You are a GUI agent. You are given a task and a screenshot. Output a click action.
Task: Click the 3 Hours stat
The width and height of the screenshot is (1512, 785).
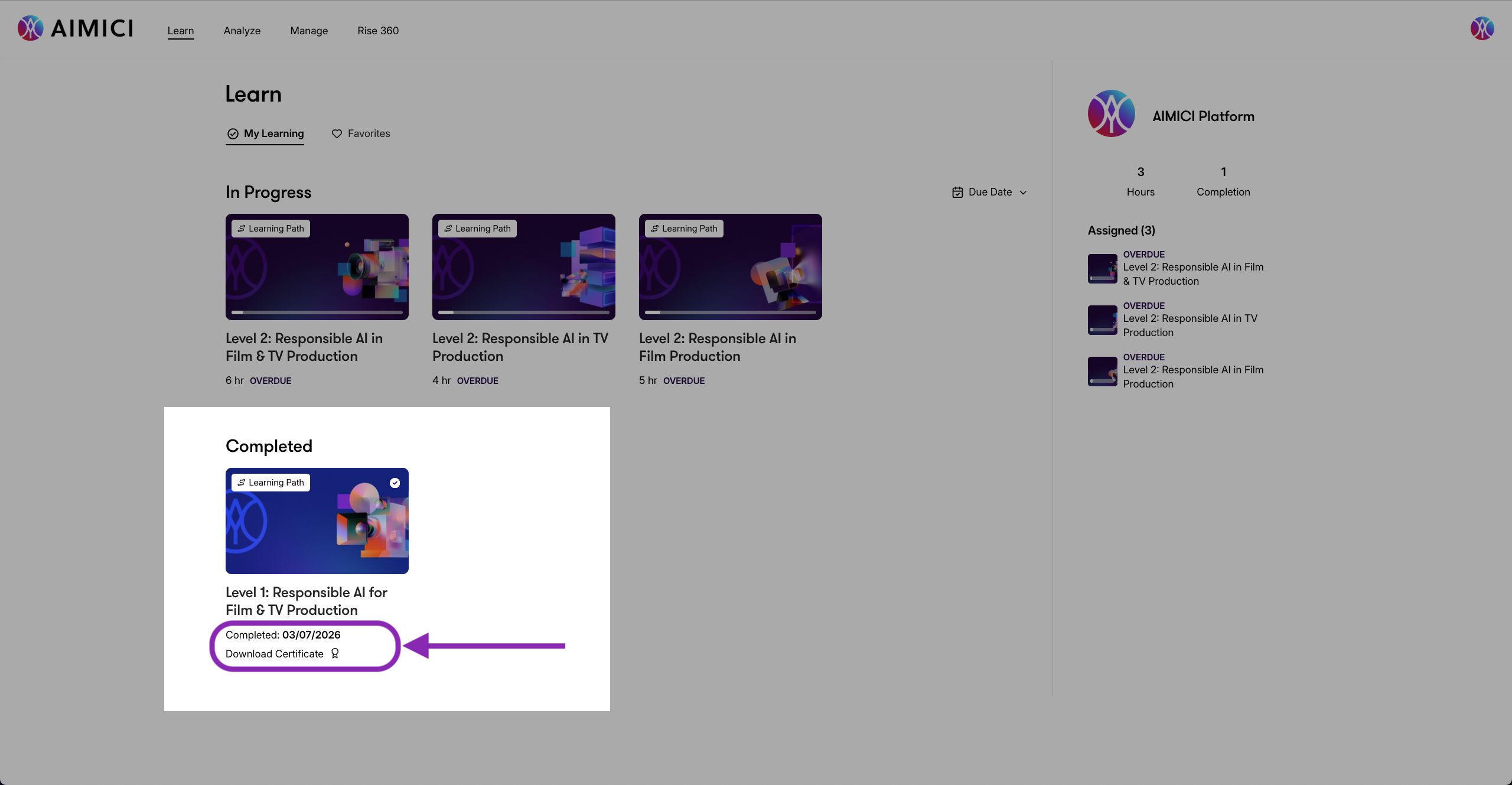pyautogui.click(x=1140, y=181)
